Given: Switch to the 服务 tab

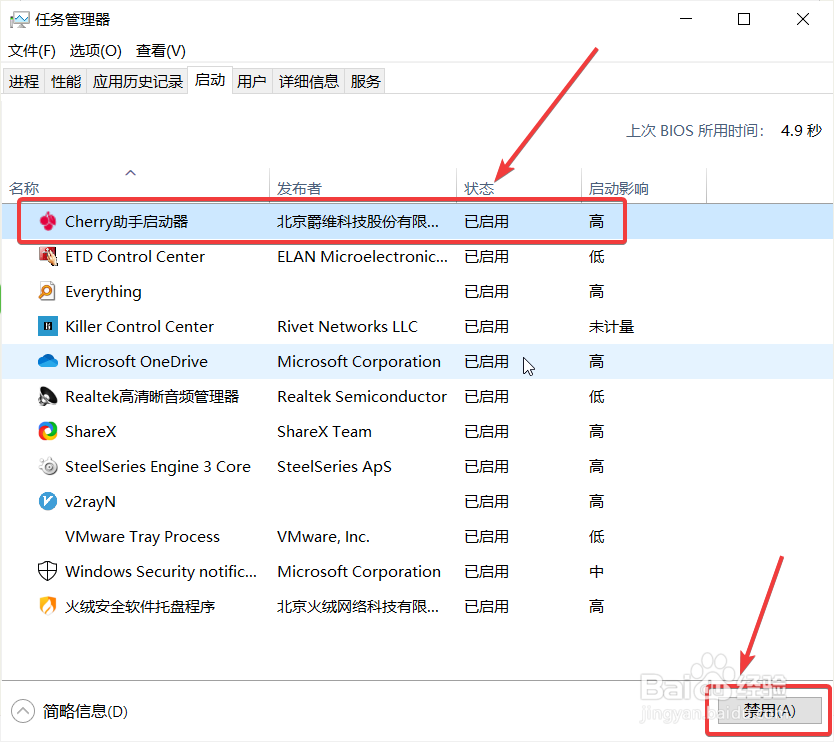Looking at the screenshot, I should 365,81.
